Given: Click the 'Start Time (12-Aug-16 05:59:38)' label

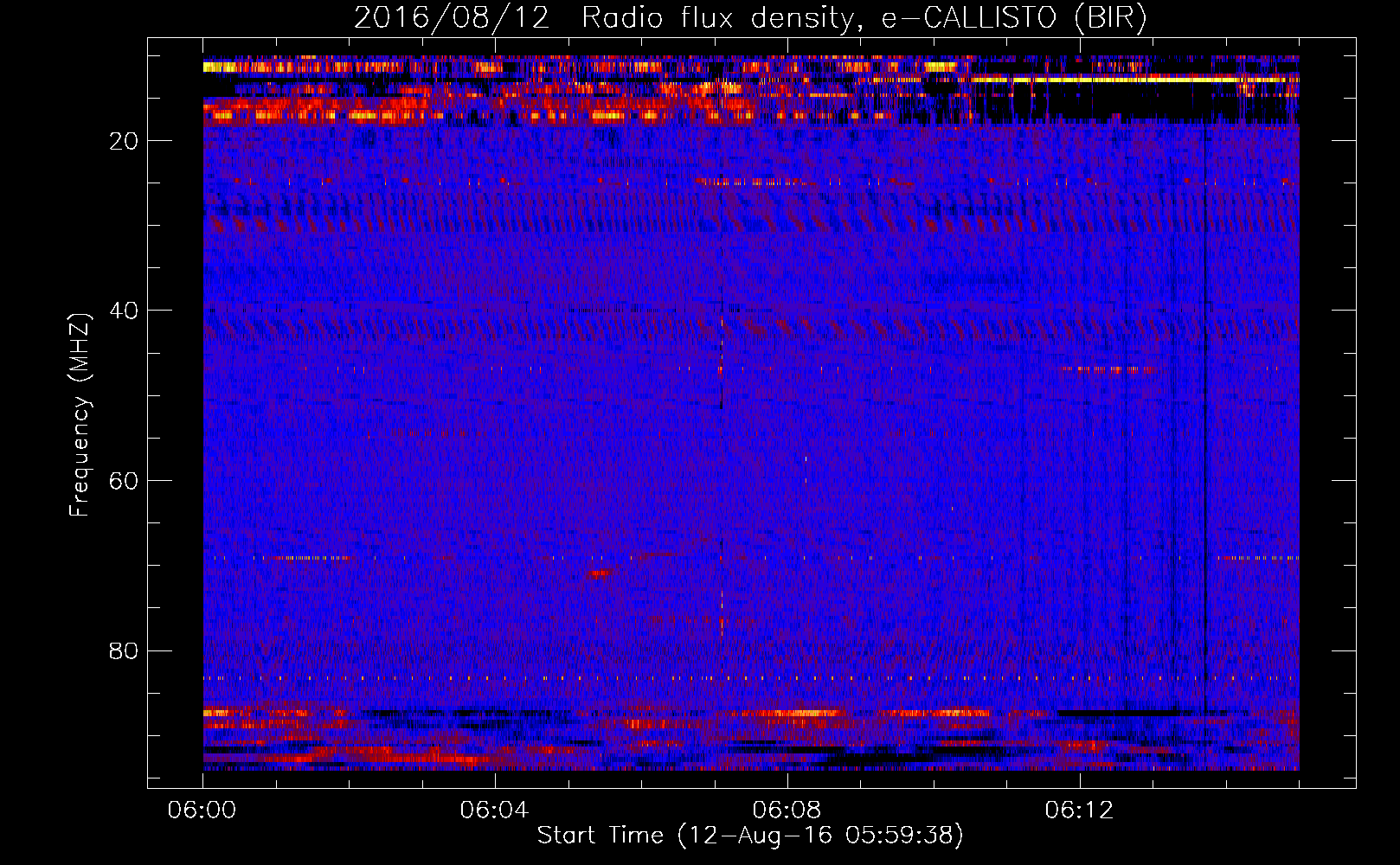Looking at the screenshot, I should click(750, 836).
